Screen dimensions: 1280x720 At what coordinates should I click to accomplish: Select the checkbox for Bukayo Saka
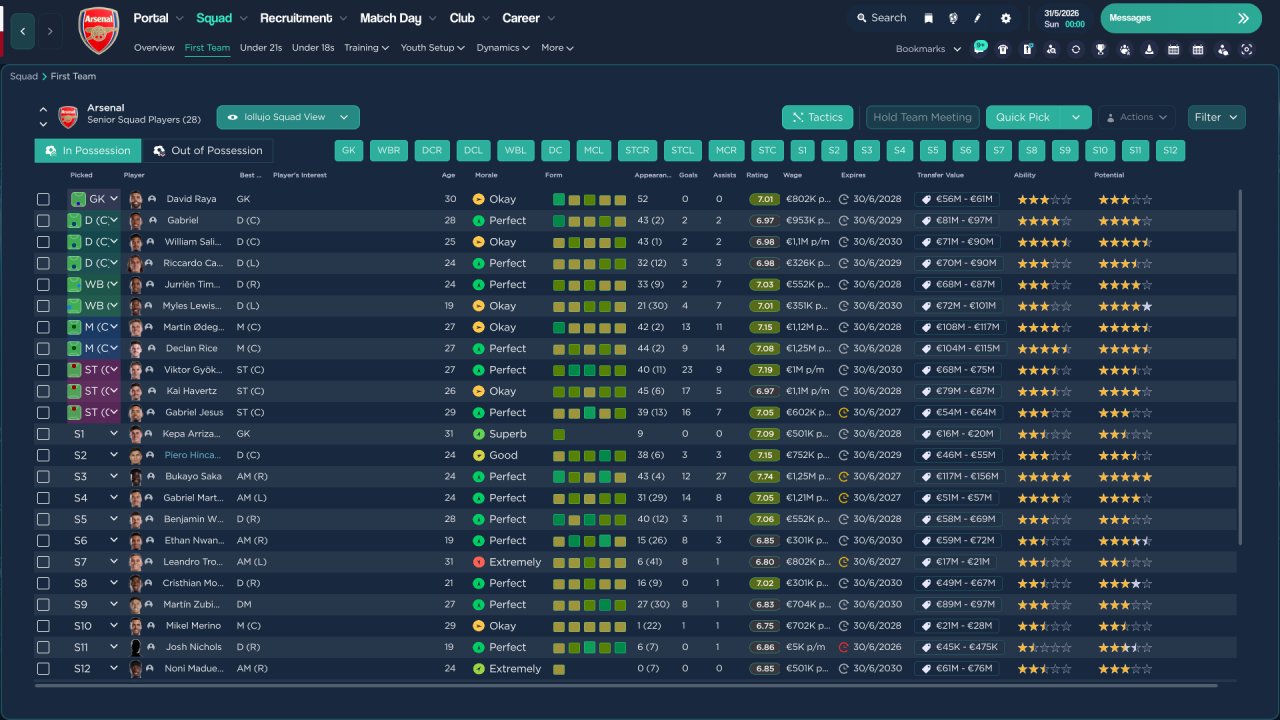tap(43, 477)
